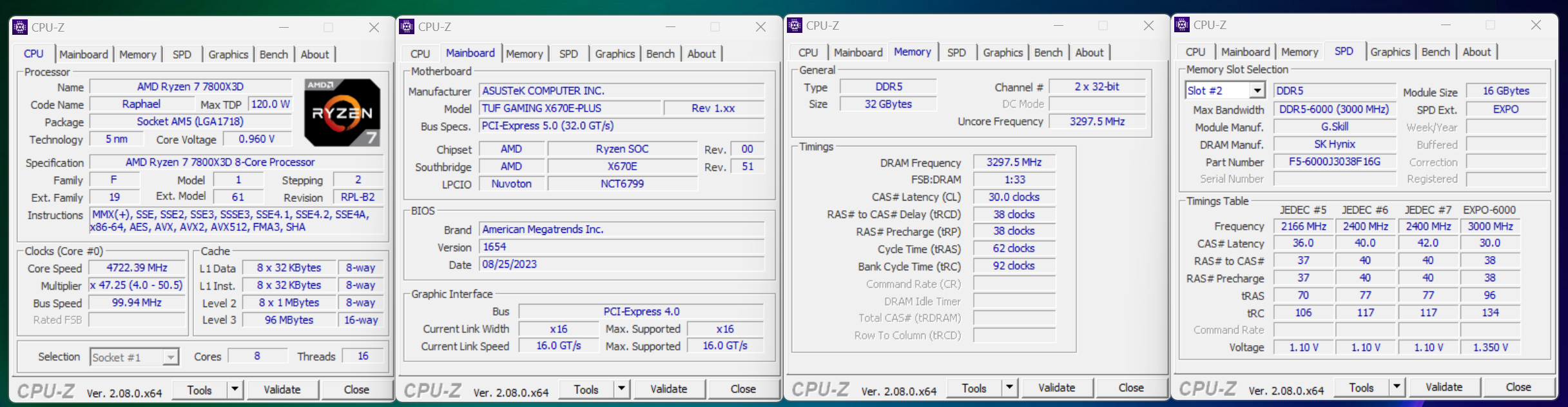Click the CAS# Latency value 30.0 clocks
This screenshot has height=407, width=1568.
[1014, 197]
